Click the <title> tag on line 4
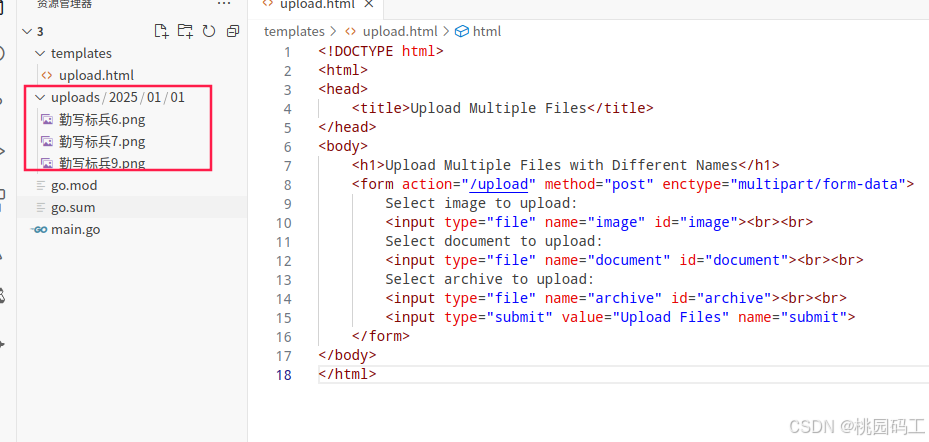This screenshot has width=929, height=442. click(x=381, y=108)
